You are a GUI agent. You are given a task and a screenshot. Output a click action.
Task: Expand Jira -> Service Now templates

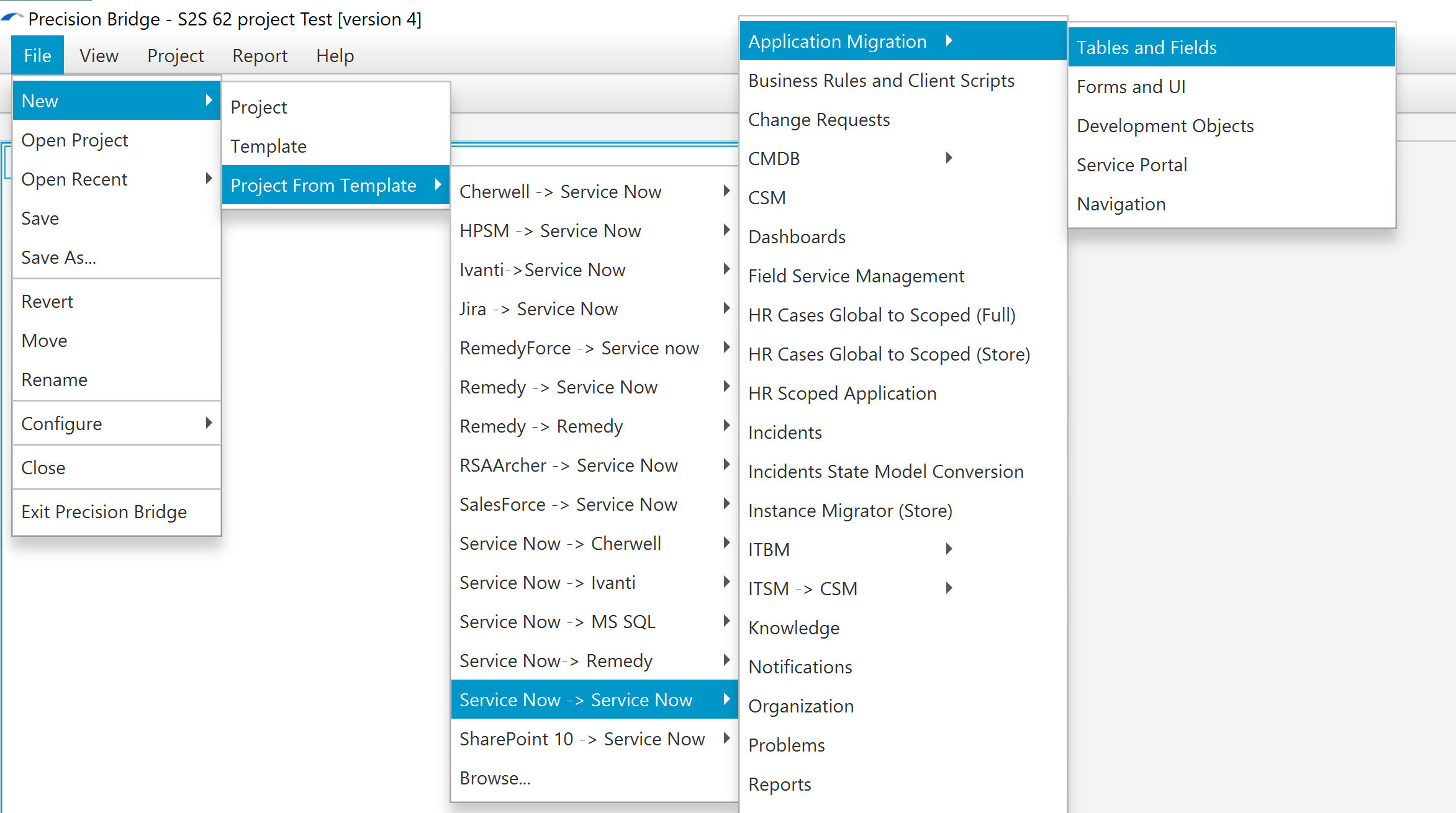[x=595, y=308]
